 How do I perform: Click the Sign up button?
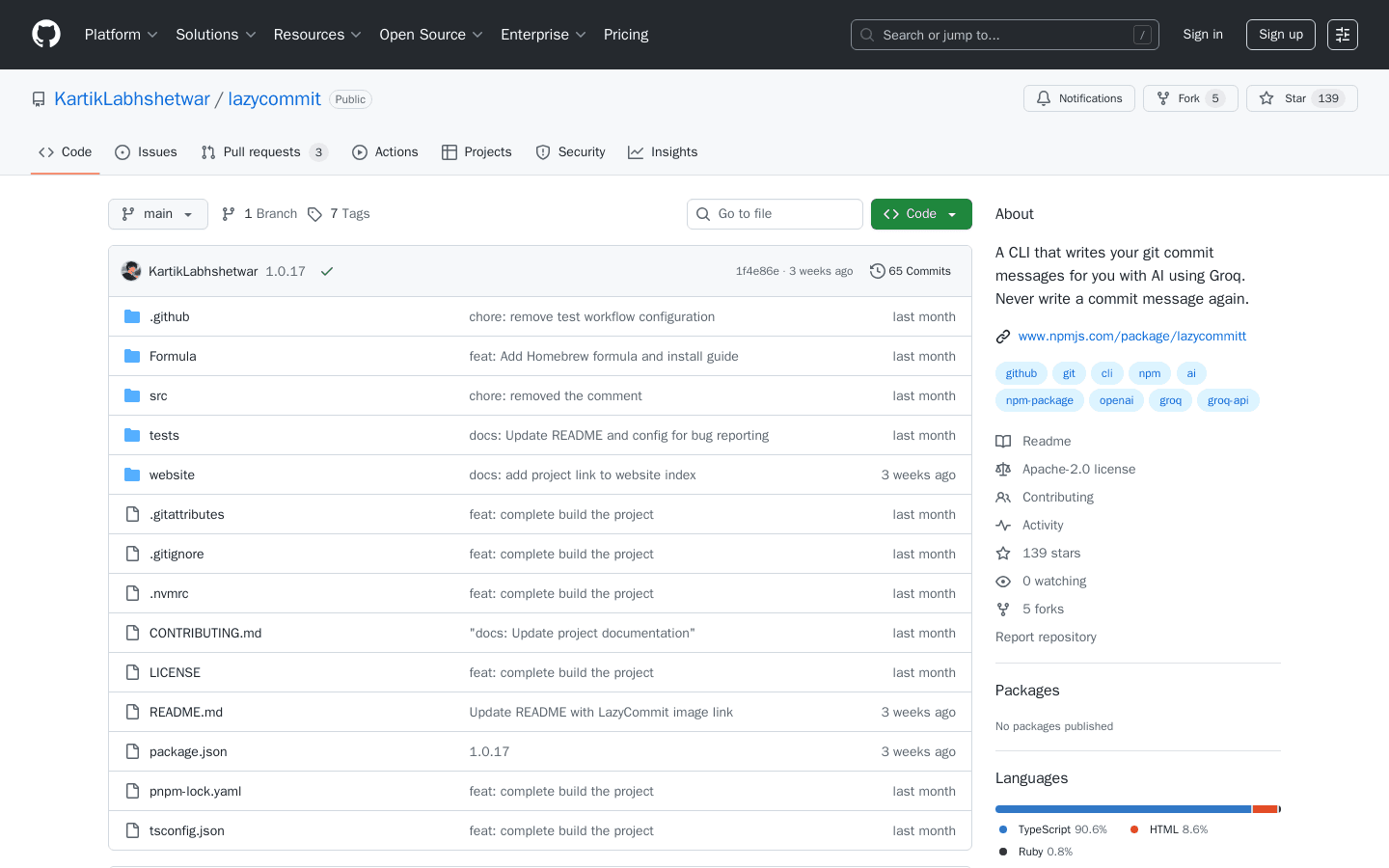coord(1280,34)
